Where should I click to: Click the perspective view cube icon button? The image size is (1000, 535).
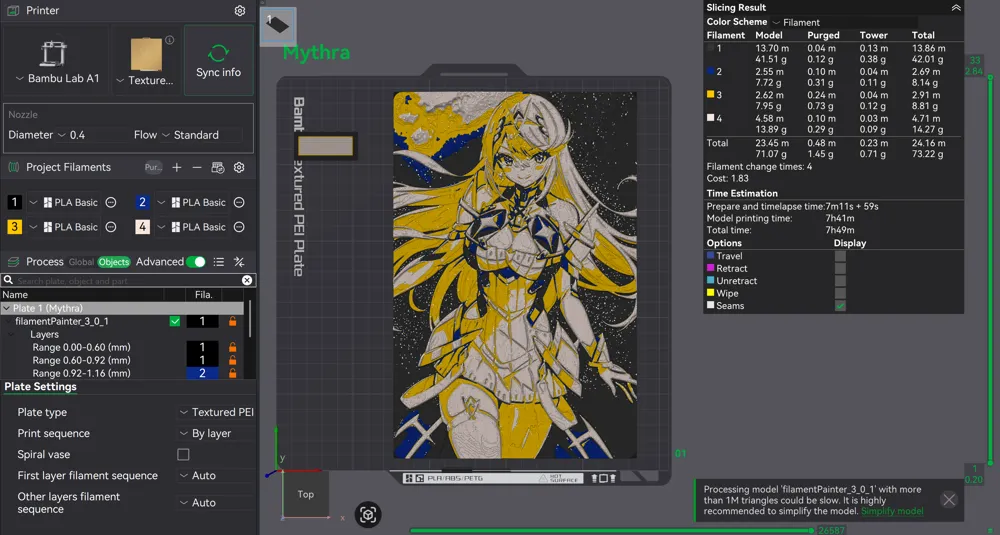coord(368,514)
